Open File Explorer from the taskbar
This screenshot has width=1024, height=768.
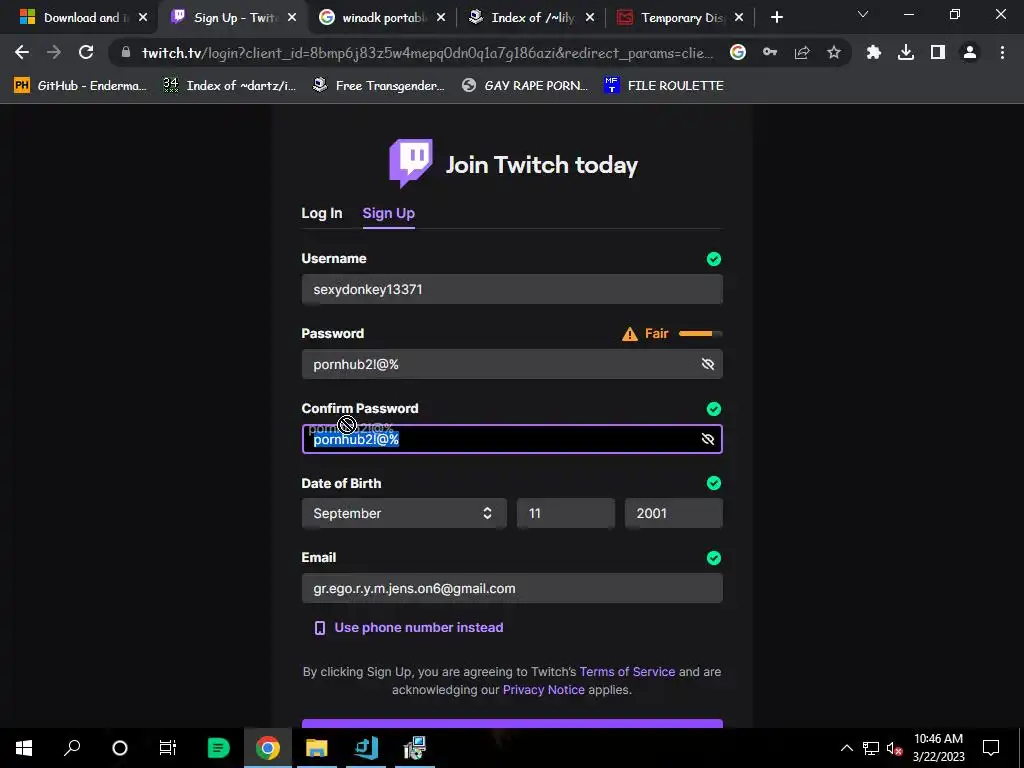316,748
